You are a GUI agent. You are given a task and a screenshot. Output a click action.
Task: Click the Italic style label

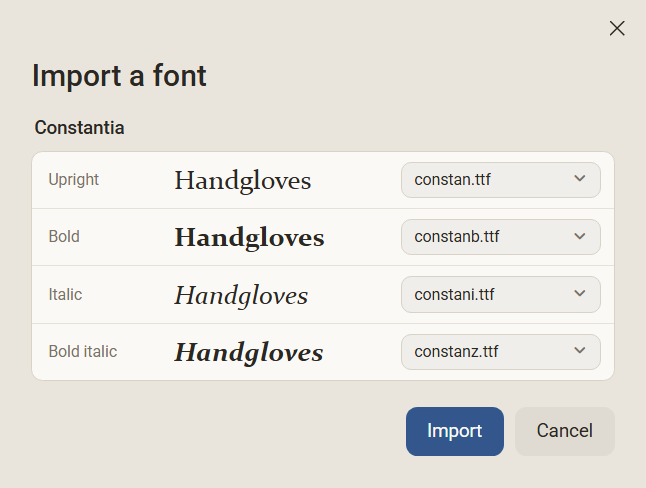[66, 294]
